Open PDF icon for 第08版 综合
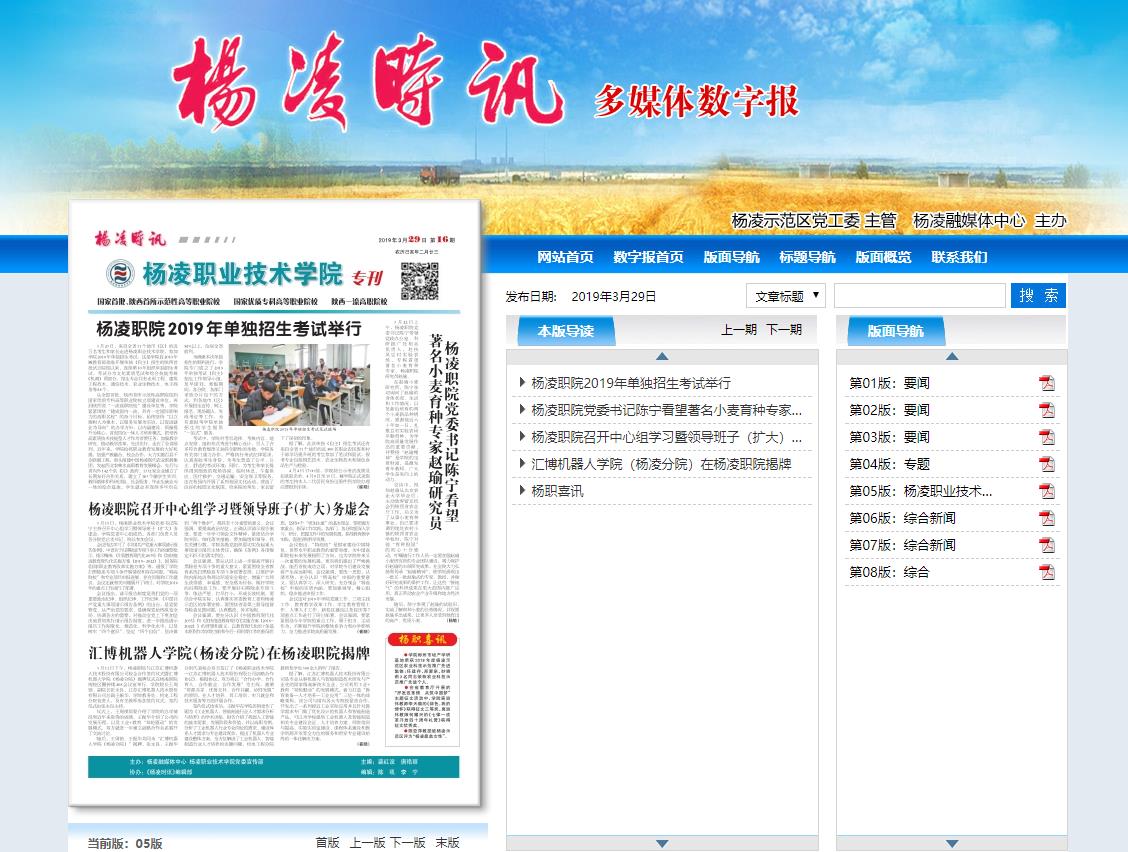 (1046, 572)
